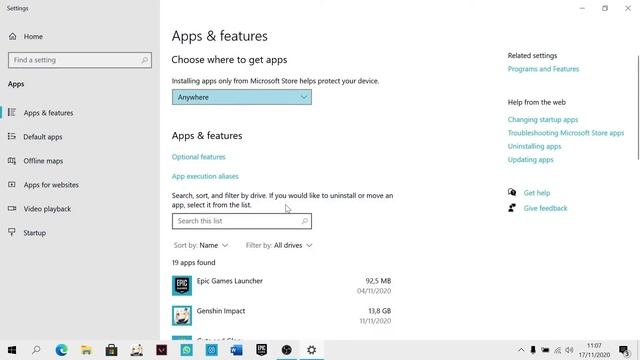The image size is (640, 360).
Task: Click the Epic Games Launcher app icon
Action: [x=182, y=285]
